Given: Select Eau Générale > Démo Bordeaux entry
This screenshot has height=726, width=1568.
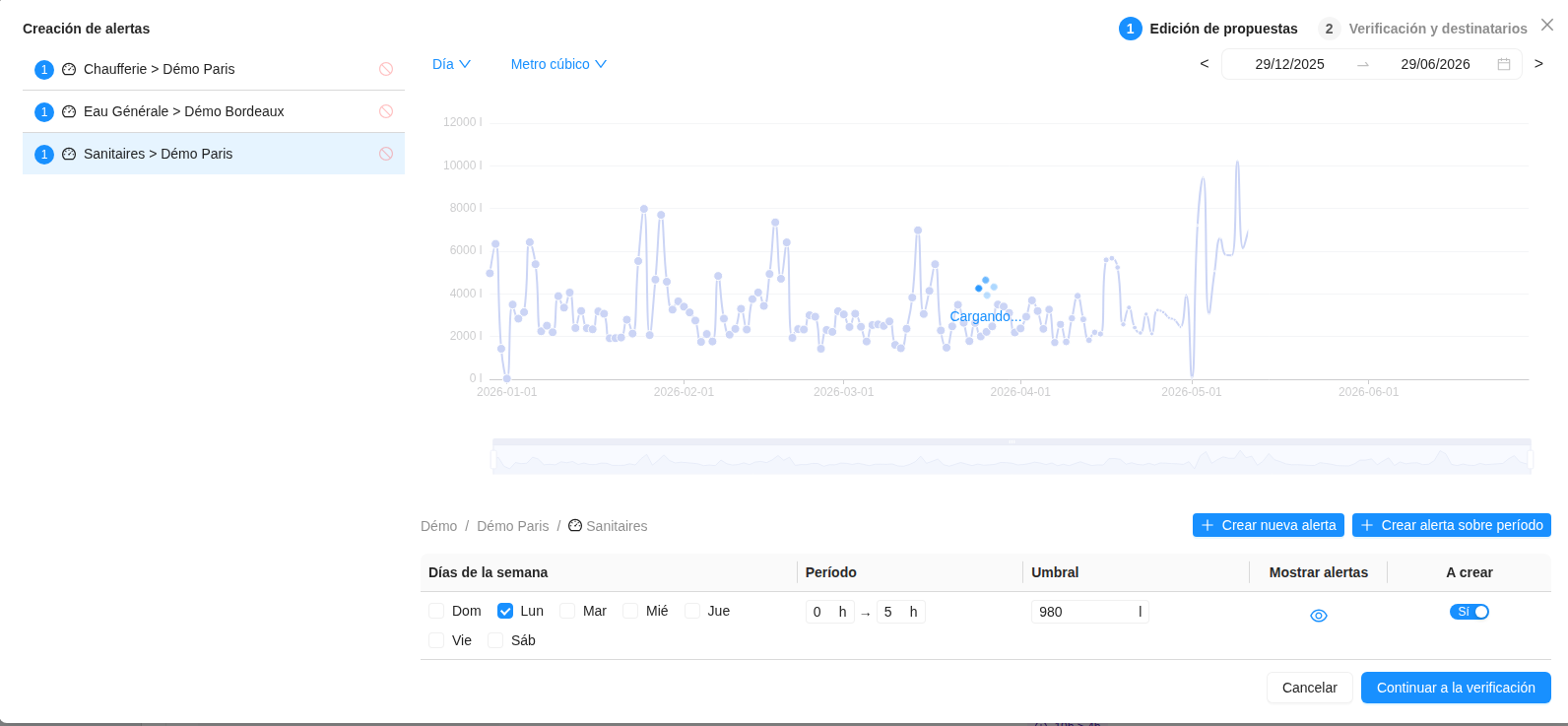Looking at the screenshot, I should pyautogui.click(x=214, y=111).
